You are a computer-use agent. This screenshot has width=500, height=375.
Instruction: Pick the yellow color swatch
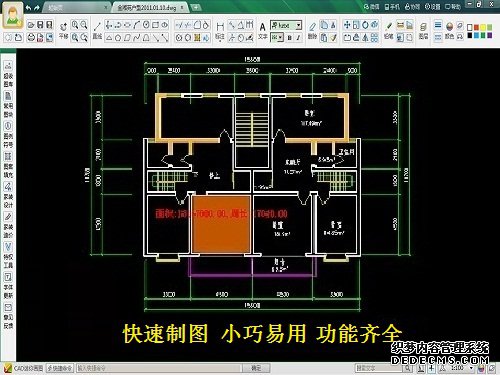tap(483, 27)
